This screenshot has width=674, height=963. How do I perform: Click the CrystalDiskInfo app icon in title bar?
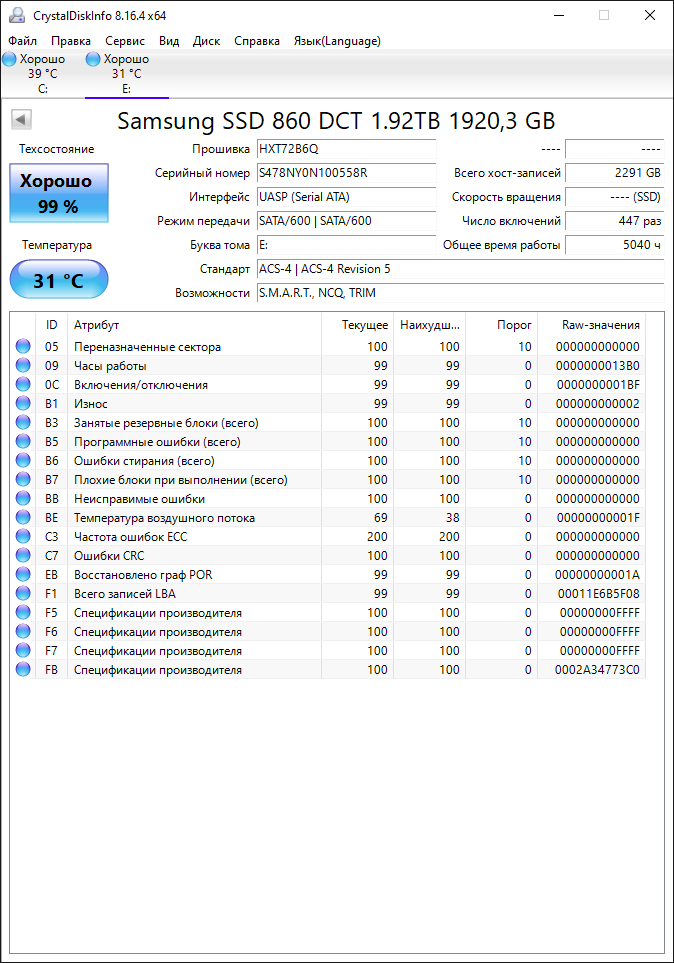tap(17, 15)
